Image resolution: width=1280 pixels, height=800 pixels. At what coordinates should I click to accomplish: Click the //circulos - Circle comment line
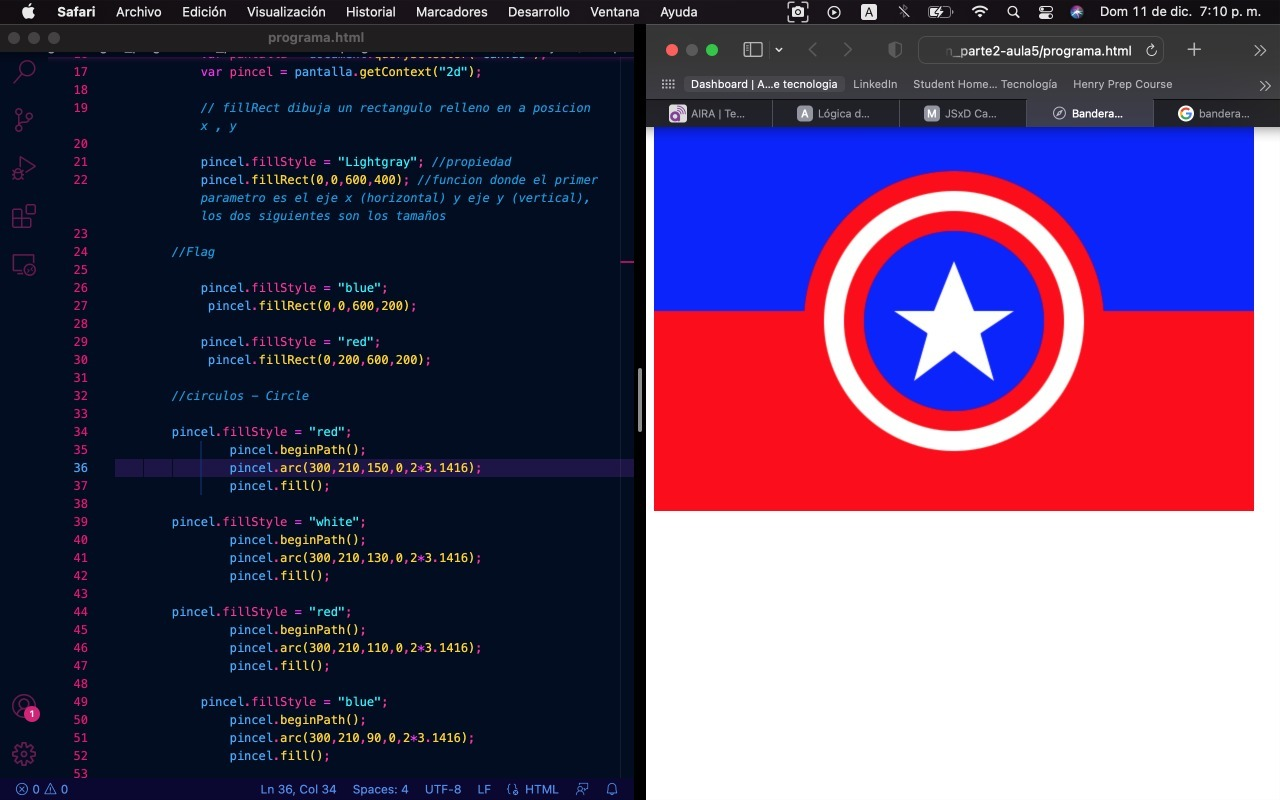[240, 396]
